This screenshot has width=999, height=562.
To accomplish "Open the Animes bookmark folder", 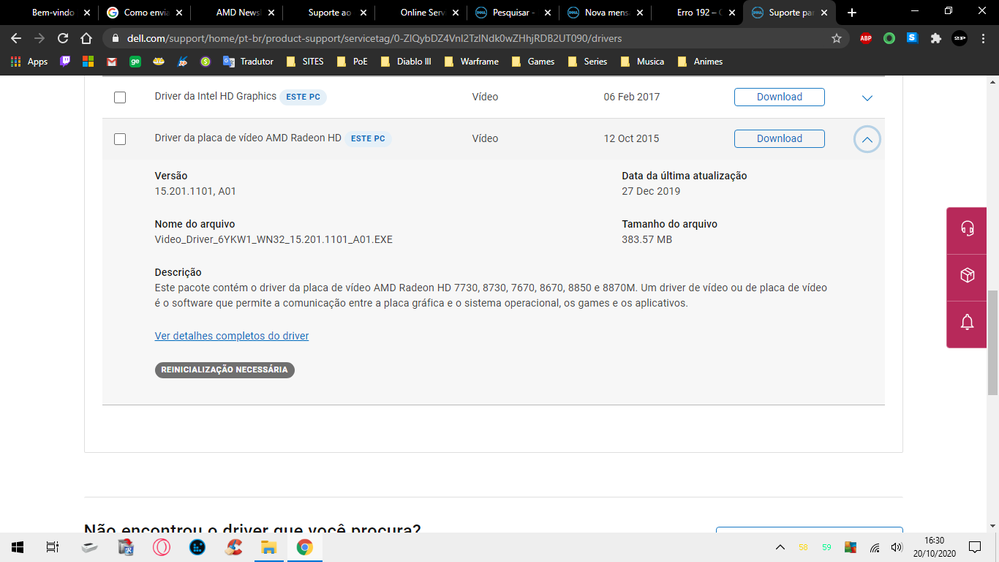I will pyautogui.click(x=700, y=62).
